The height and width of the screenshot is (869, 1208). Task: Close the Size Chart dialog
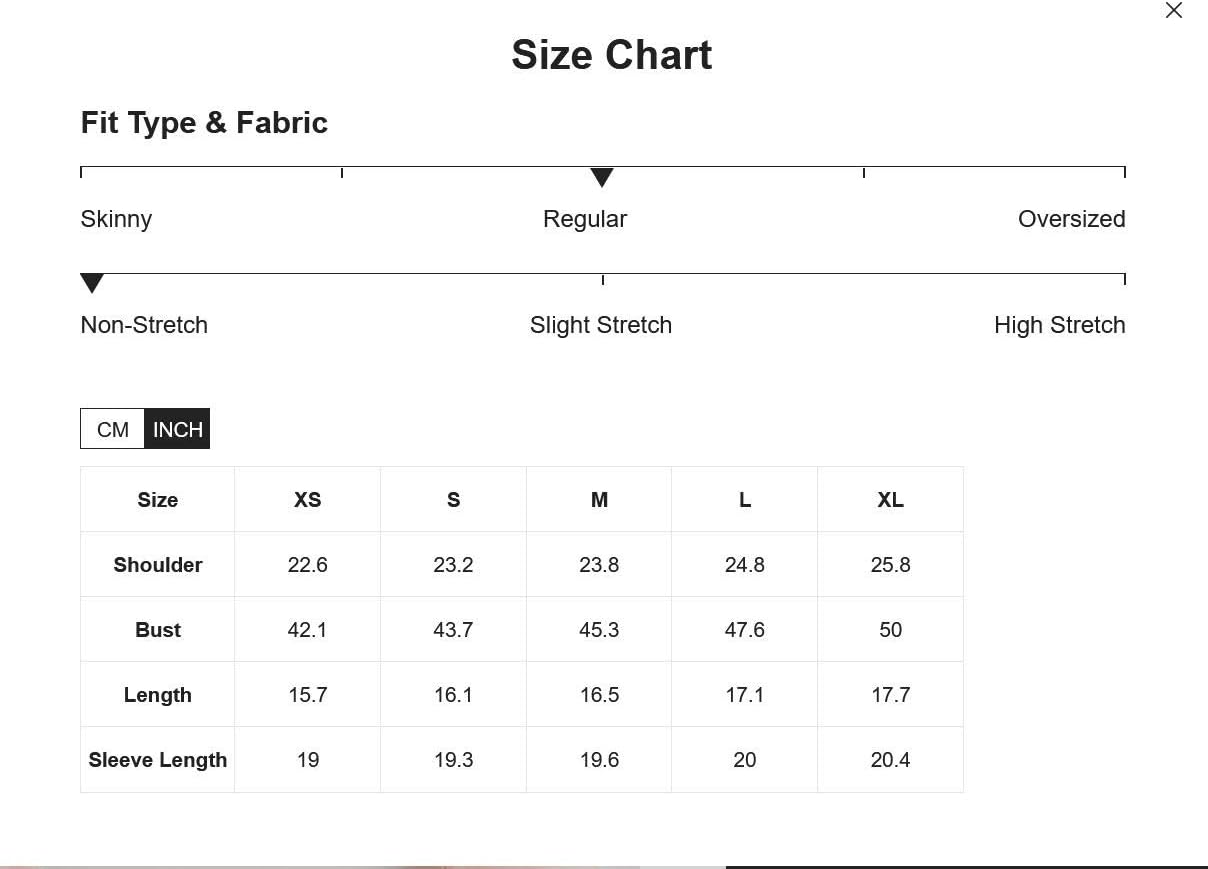click(1174, 10)
